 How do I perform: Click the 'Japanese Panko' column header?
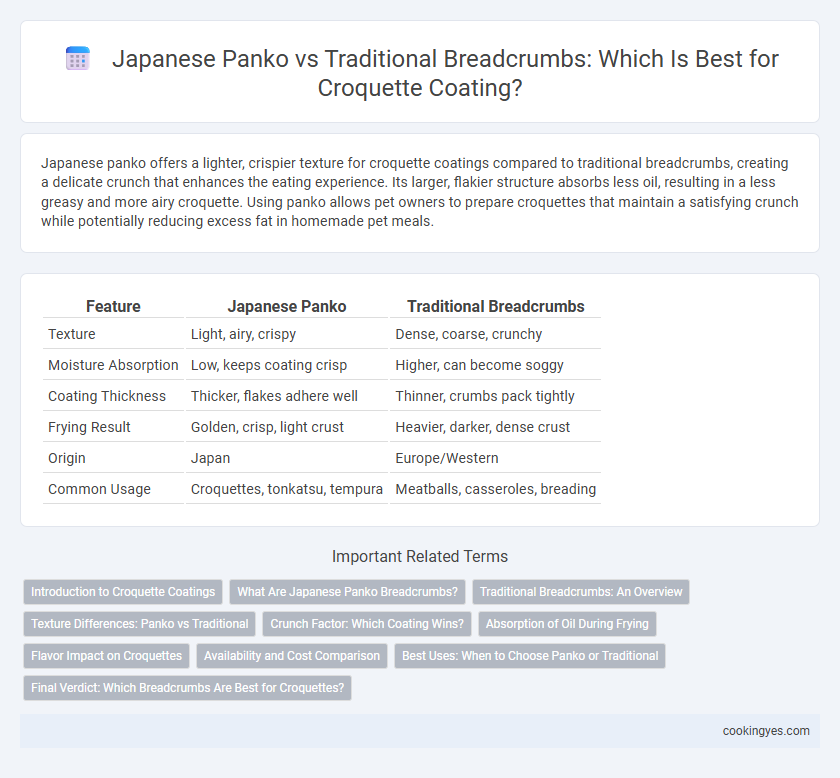click(x=287, y=306)
